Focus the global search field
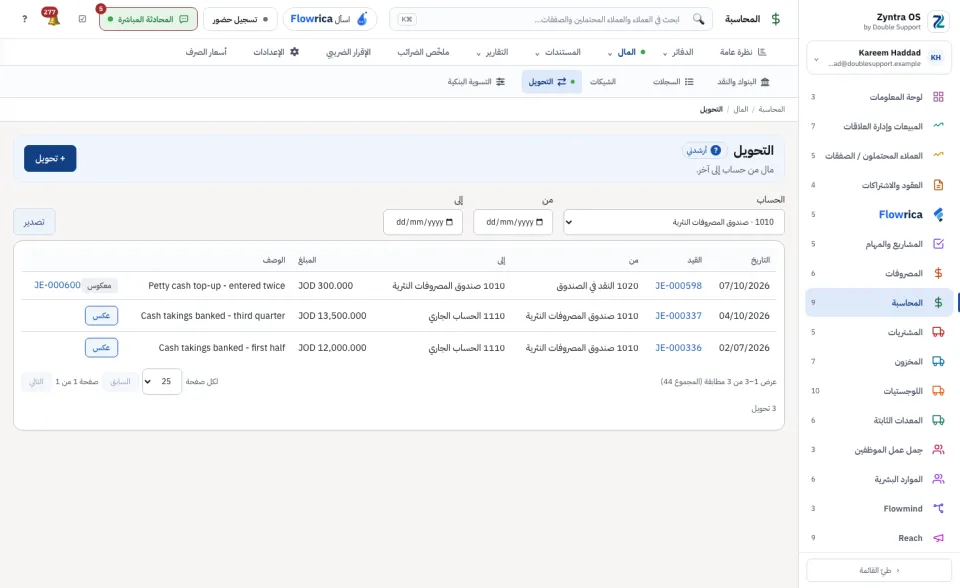 pyautogui.click(x=551, y=19)
